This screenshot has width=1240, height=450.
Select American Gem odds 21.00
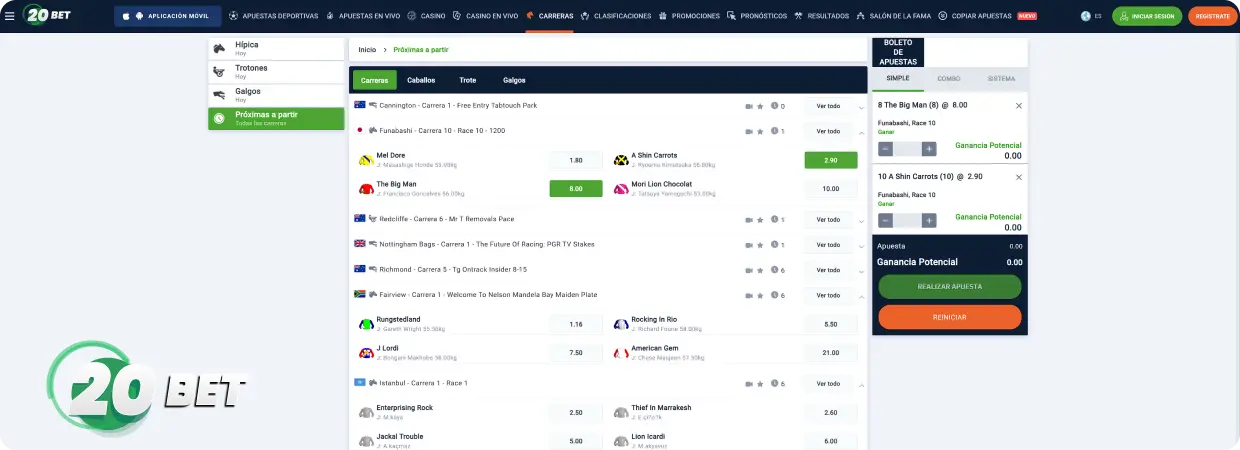coord(831,352)
